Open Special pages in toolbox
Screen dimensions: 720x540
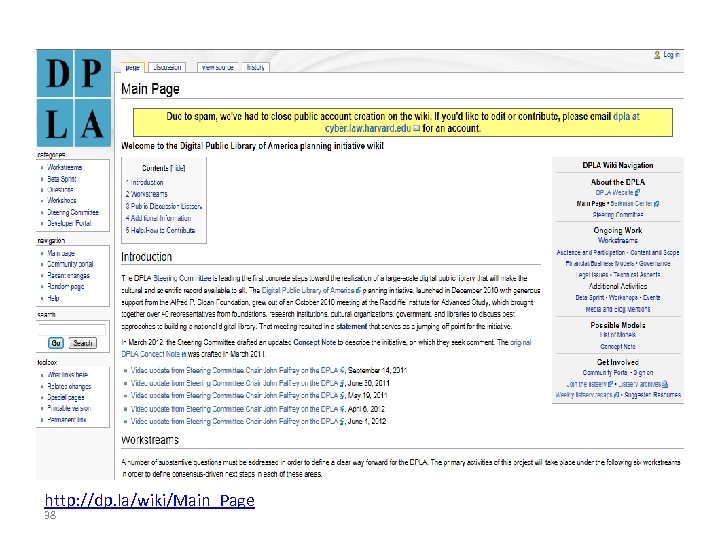click(66, 398)
